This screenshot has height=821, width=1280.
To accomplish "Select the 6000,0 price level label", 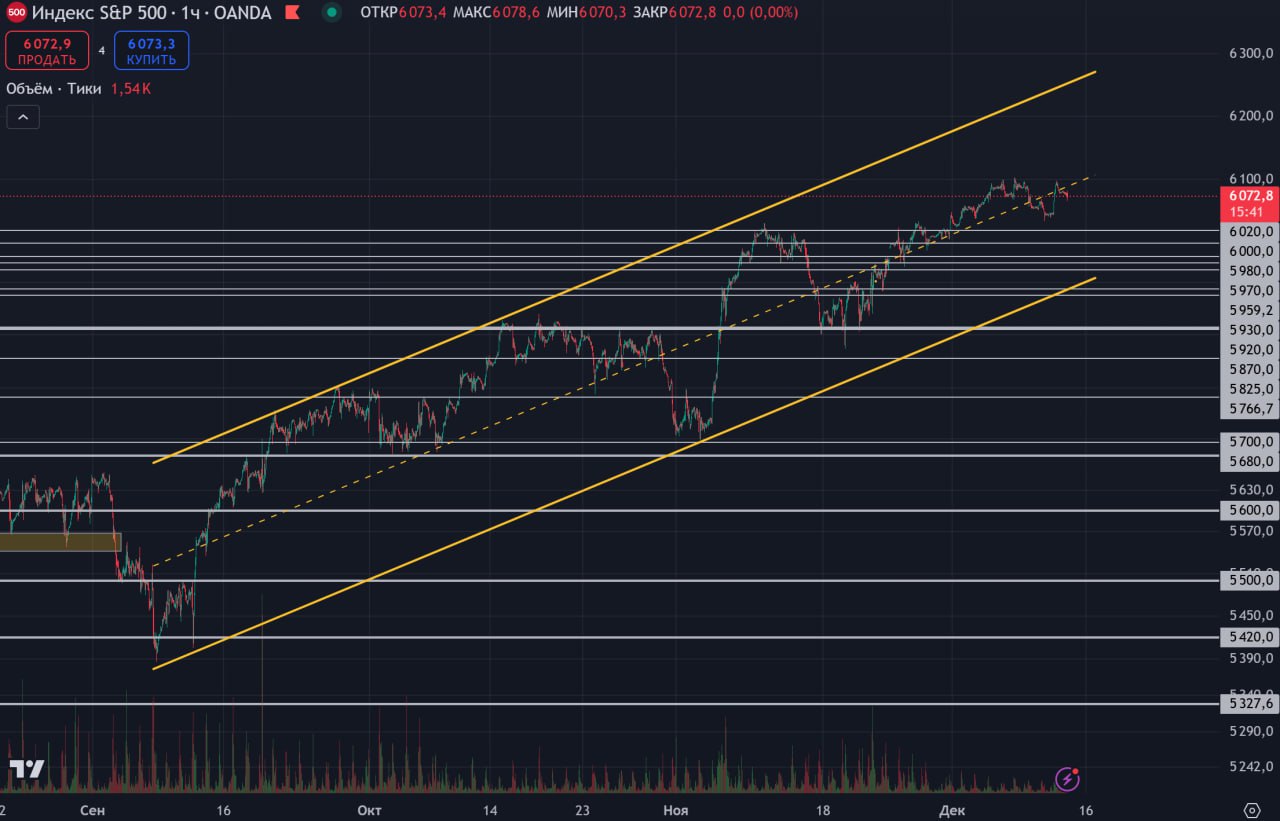I will point(1250,251).
